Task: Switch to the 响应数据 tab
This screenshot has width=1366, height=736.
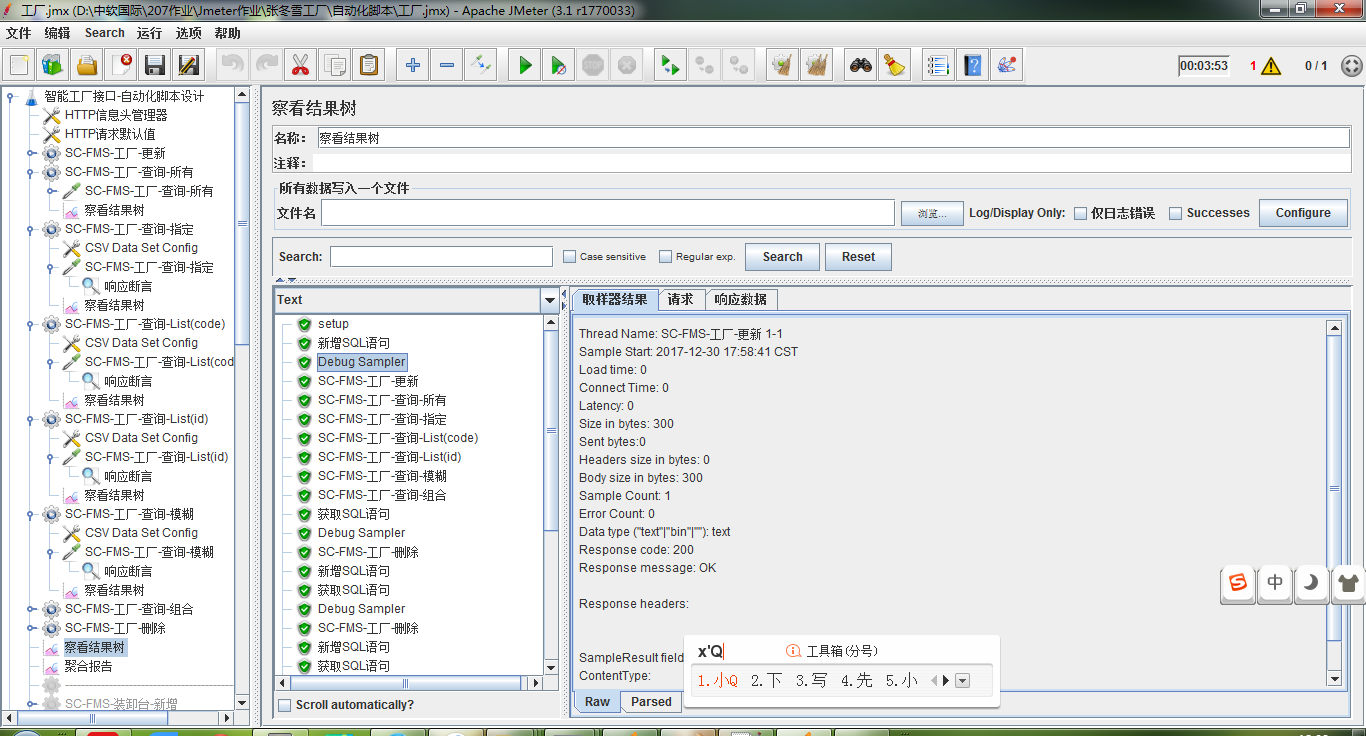Action: click(741, 300)
